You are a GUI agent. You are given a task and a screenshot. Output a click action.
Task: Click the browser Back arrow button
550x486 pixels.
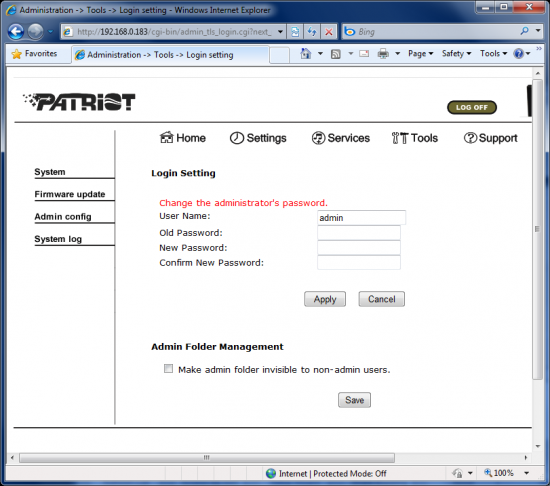16,32
